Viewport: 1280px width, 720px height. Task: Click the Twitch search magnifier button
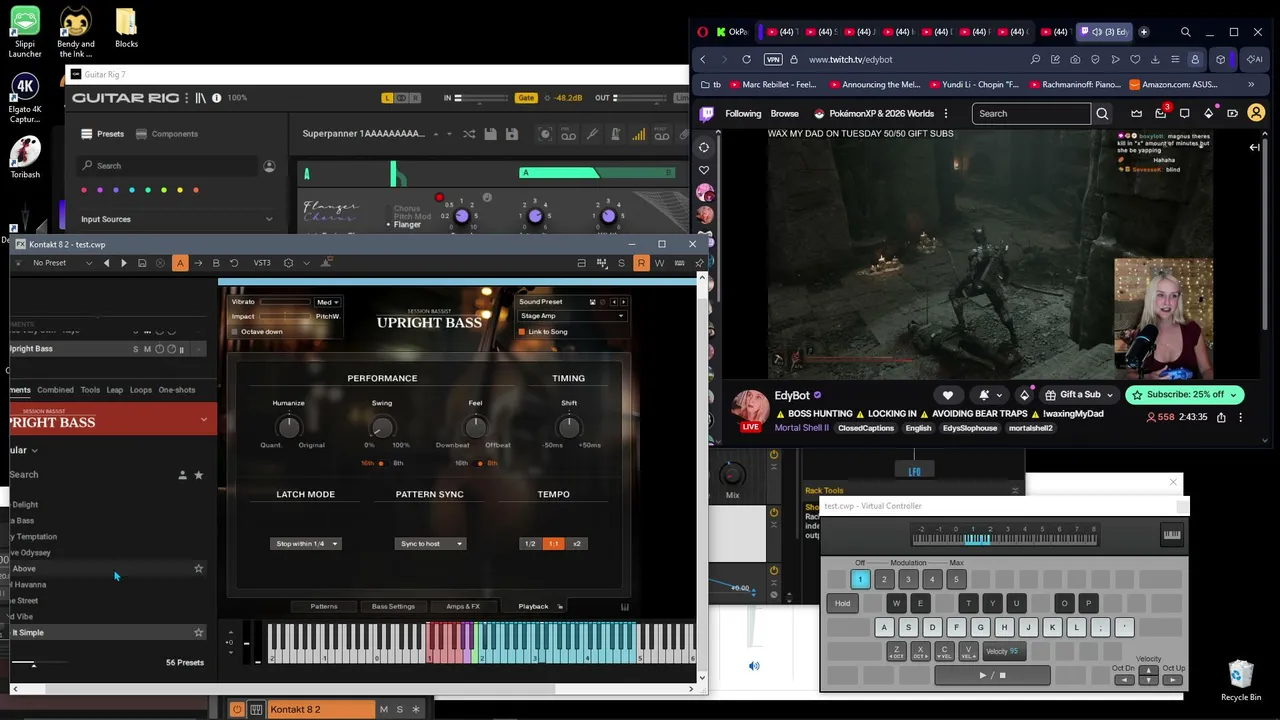click(x=1102, y=113)
